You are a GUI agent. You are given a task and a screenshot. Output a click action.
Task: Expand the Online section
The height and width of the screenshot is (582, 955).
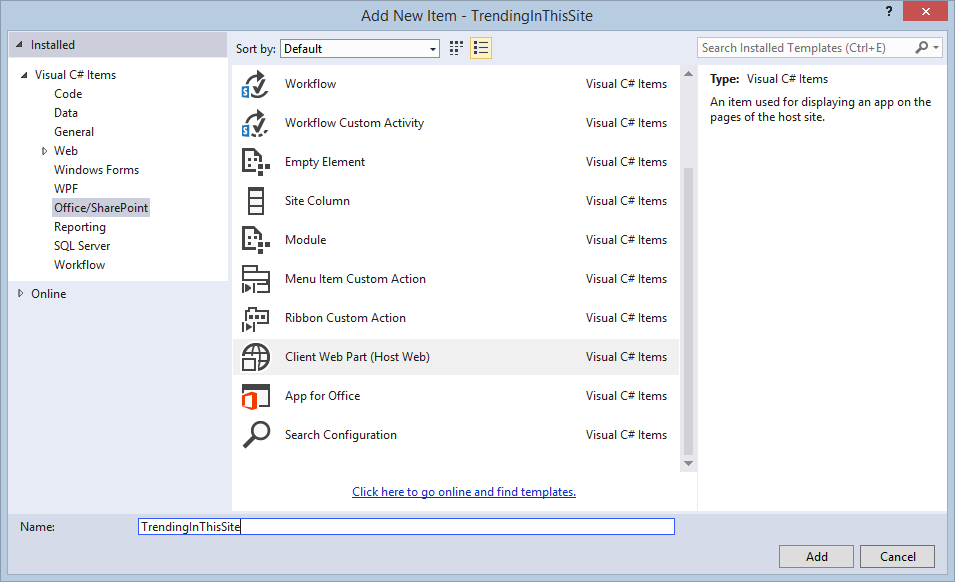tap(20, 293)
